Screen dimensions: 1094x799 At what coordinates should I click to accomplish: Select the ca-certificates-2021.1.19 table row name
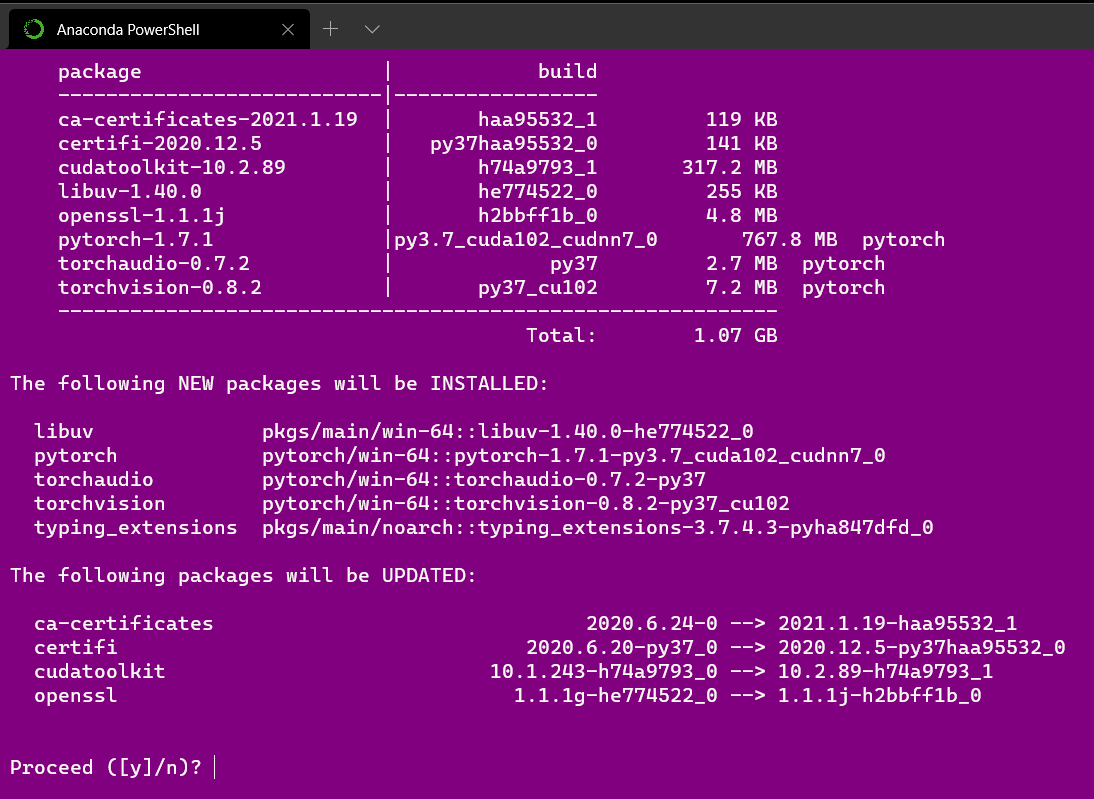207,119
